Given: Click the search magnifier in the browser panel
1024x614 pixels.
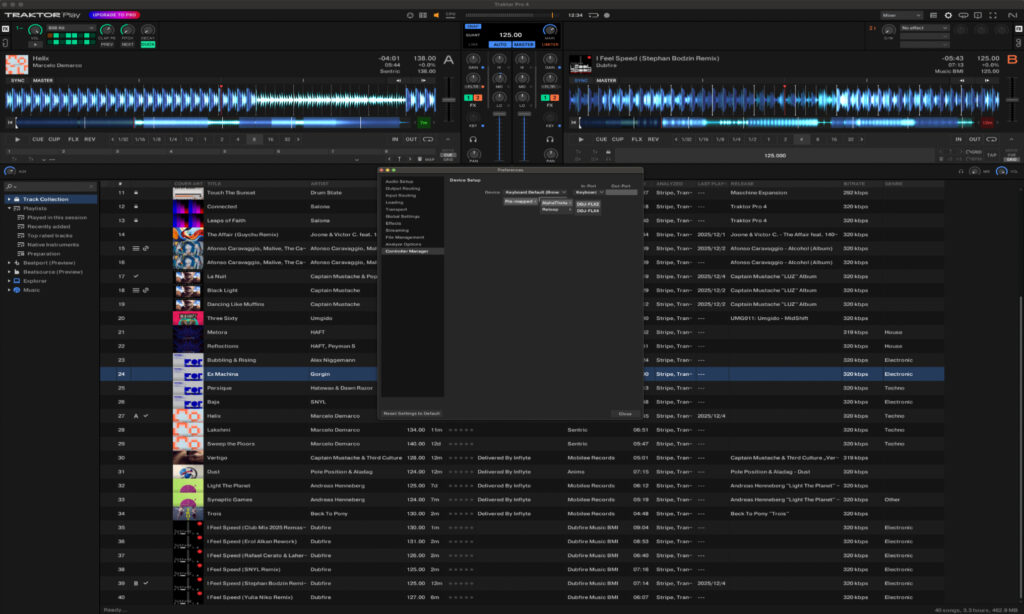Looking at the screenshot, I should [9, 187].
